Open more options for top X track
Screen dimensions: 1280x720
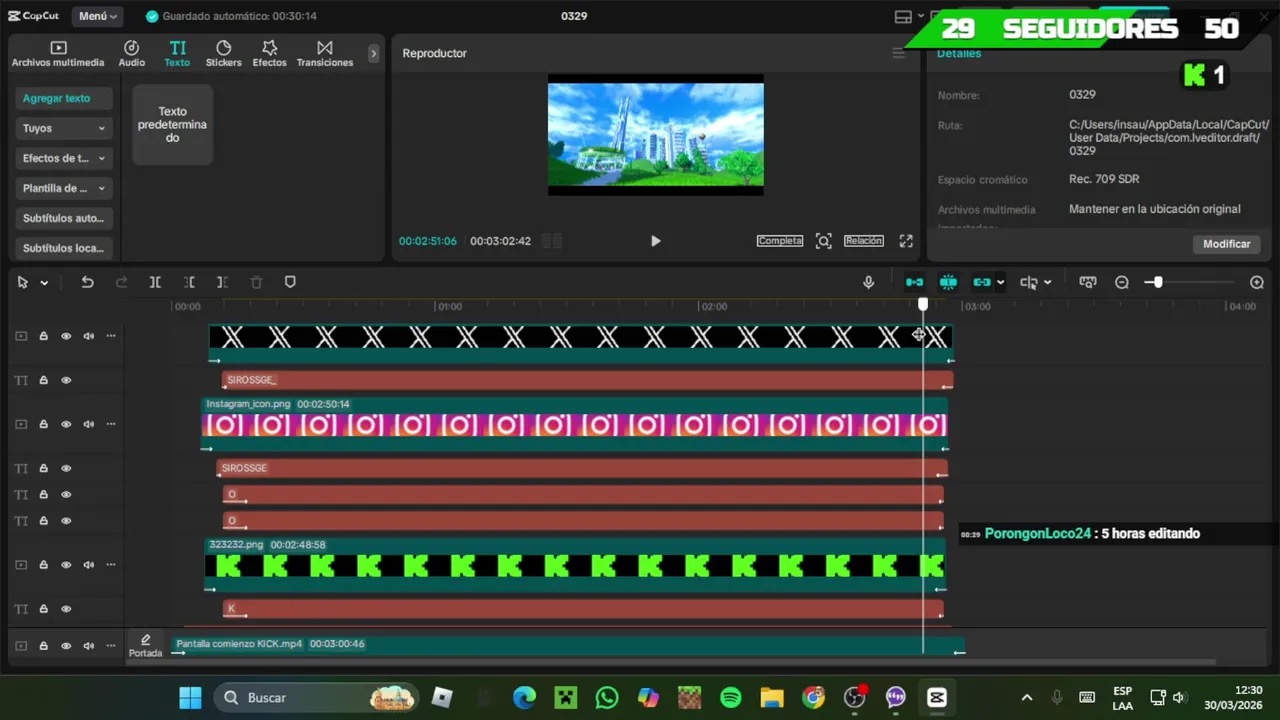point(111,336)
